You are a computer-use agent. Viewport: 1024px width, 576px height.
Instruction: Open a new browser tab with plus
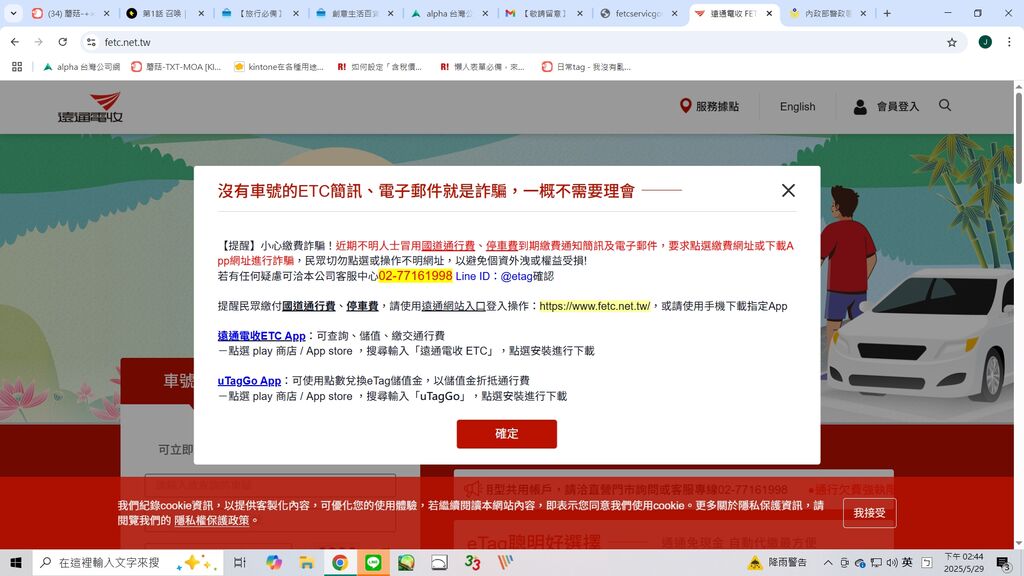tap(887, 13)
